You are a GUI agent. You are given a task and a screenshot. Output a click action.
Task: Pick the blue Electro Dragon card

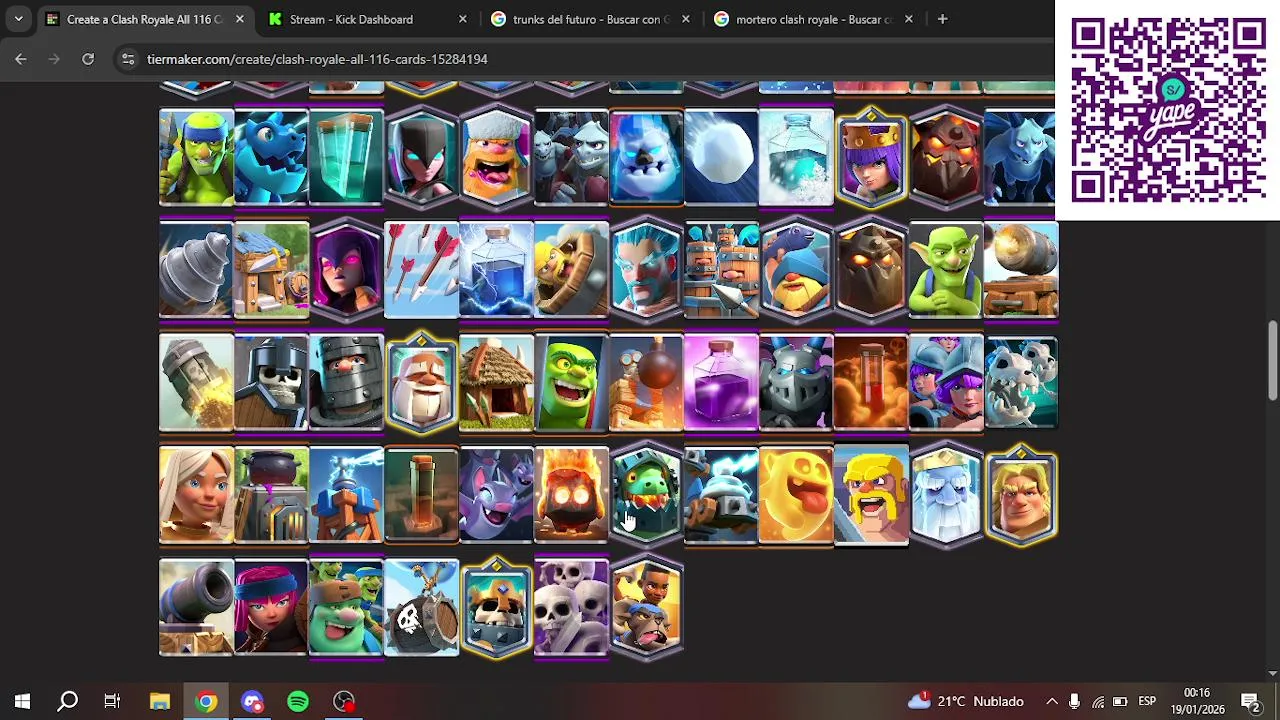[271, 157]
